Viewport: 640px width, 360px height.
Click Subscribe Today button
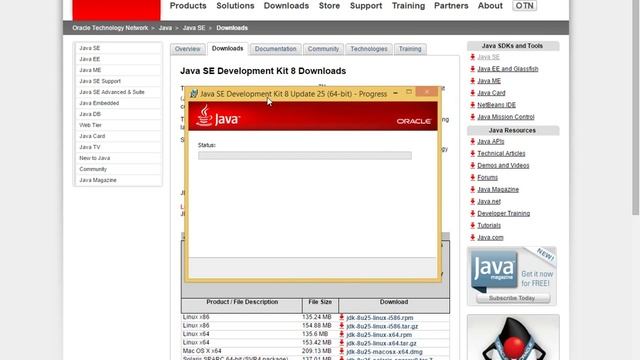tap(512, 298)
